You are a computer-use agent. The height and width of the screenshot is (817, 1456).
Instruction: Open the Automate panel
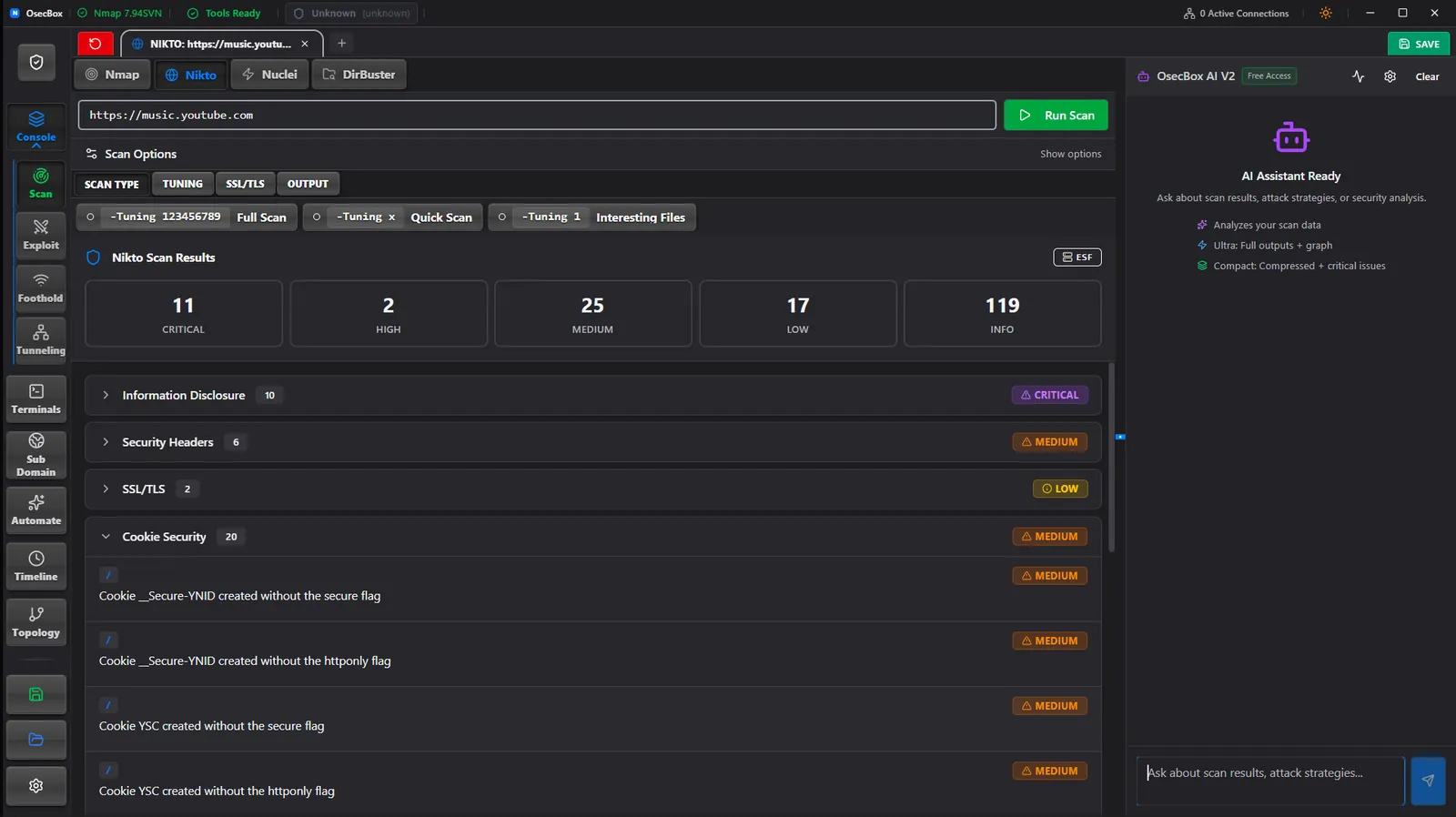[x=36, y=510]
